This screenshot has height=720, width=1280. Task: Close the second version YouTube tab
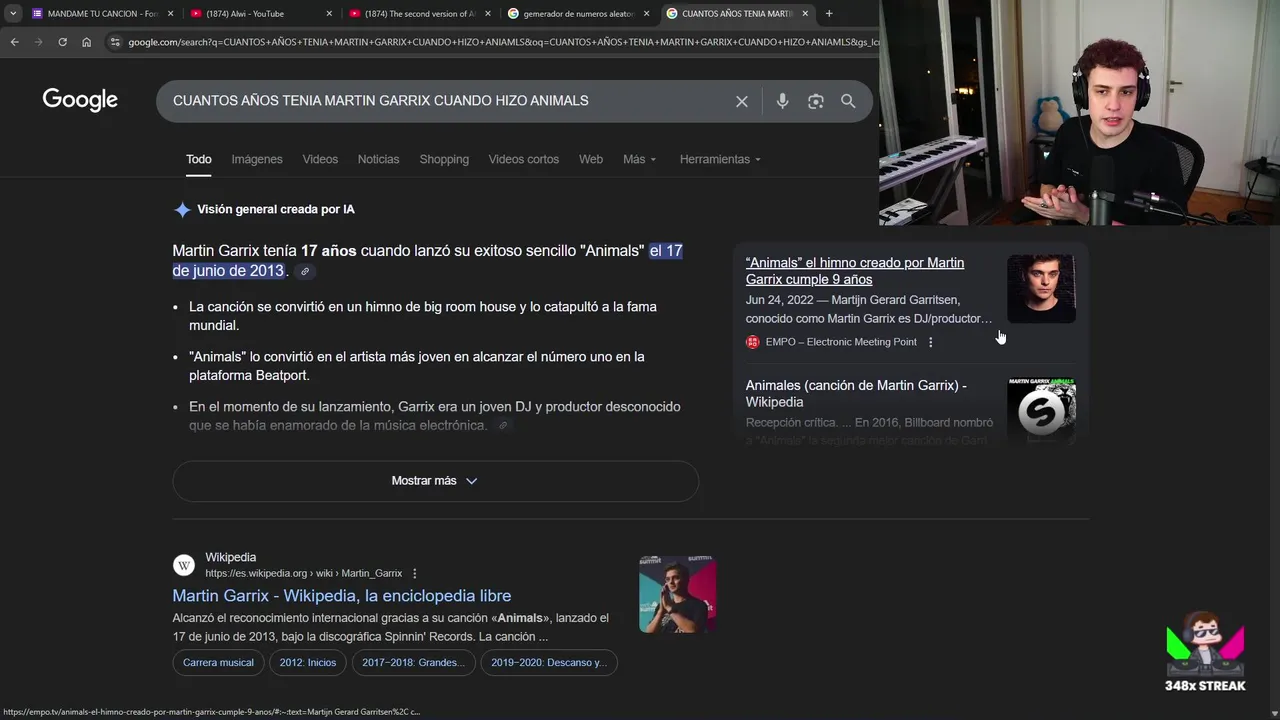point(487,13)
